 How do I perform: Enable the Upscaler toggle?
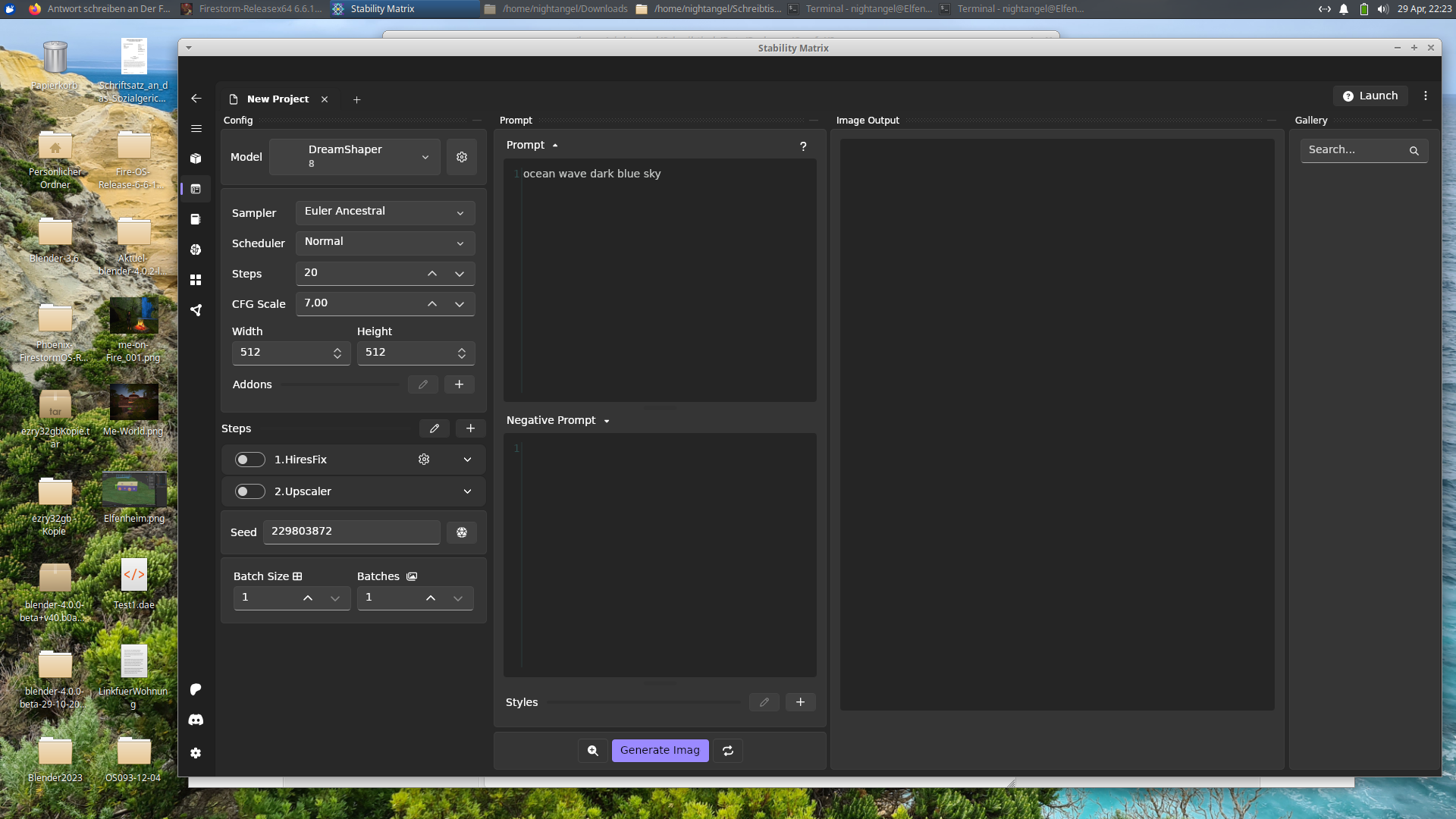click(249, 491)
